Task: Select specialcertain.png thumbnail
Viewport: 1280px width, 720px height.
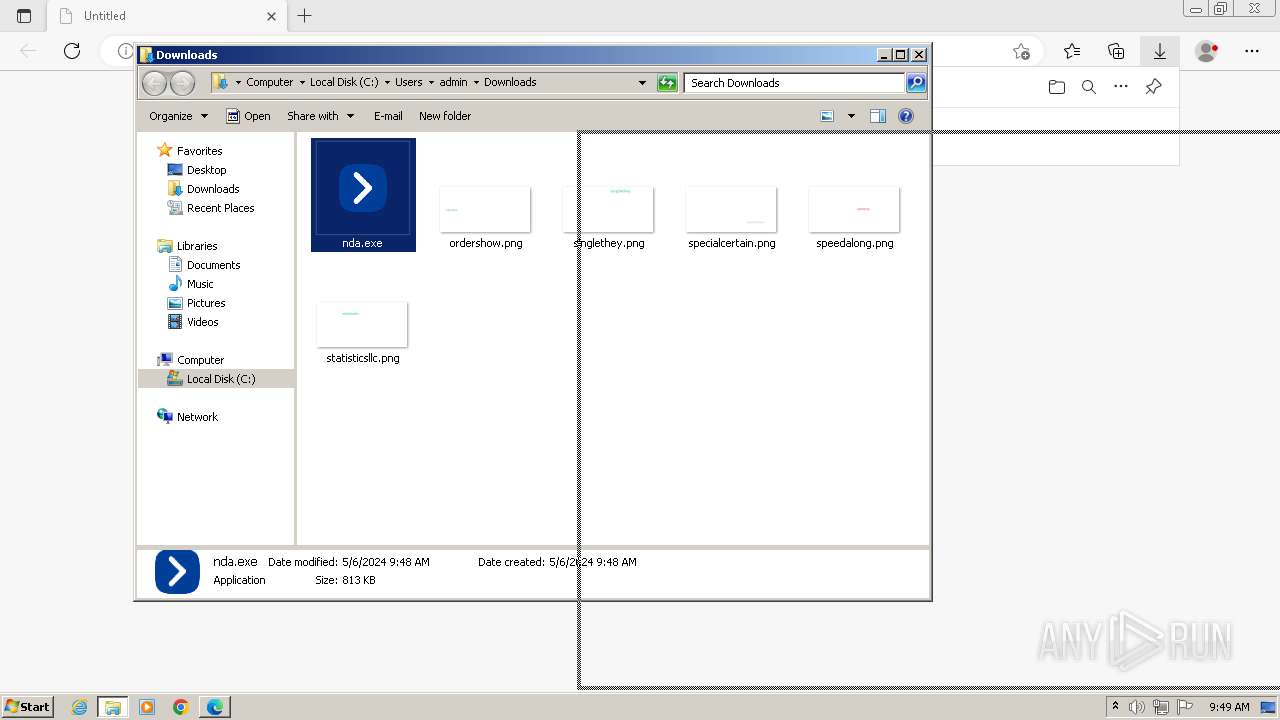Action: [x=731, y=209]
